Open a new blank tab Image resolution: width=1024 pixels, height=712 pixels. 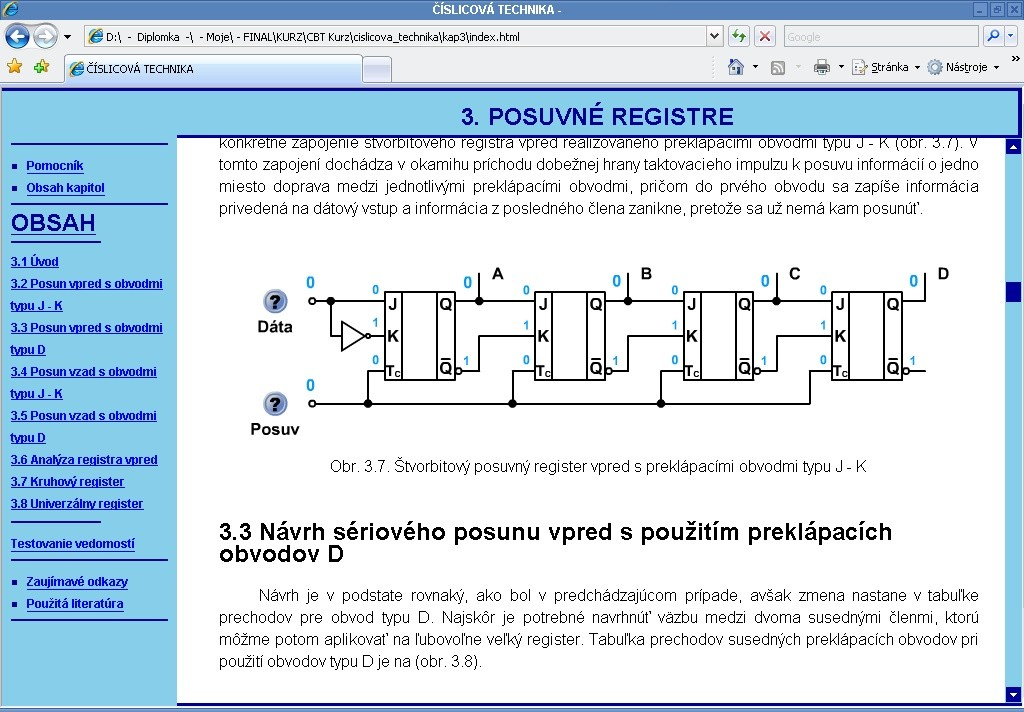tap(377, 69)
